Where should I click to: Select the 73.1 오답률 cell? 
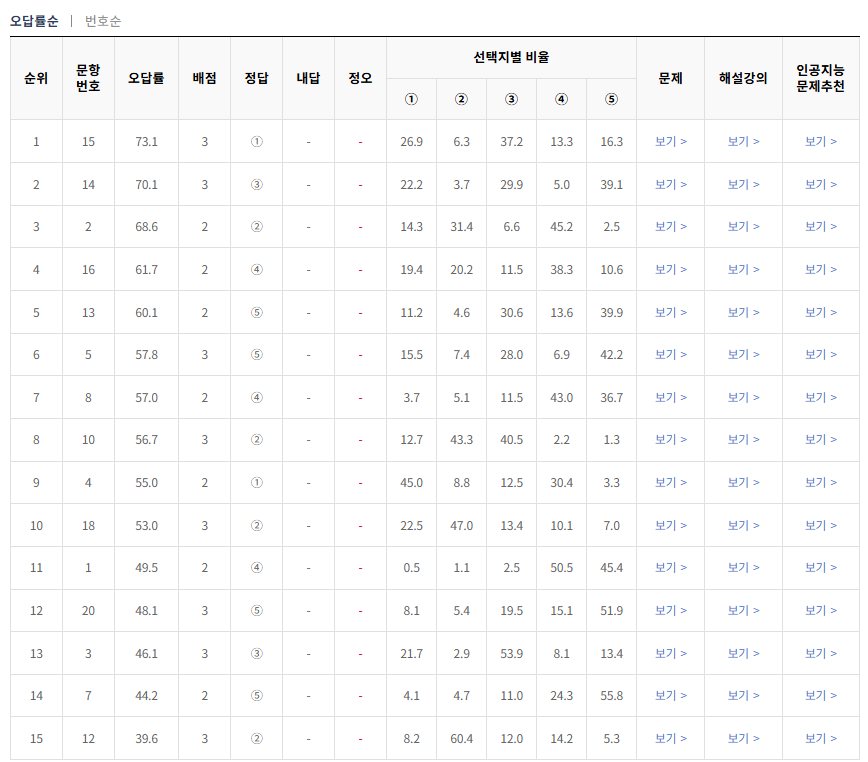146,142
